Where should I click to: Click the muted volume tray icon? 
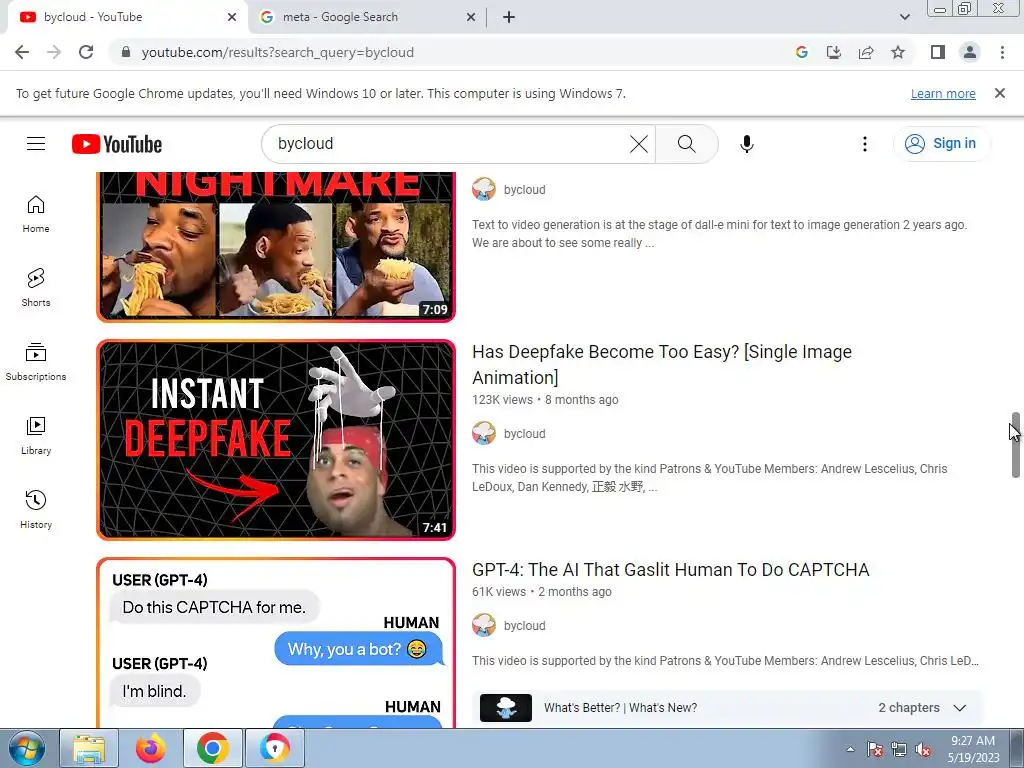click(923, 749)
